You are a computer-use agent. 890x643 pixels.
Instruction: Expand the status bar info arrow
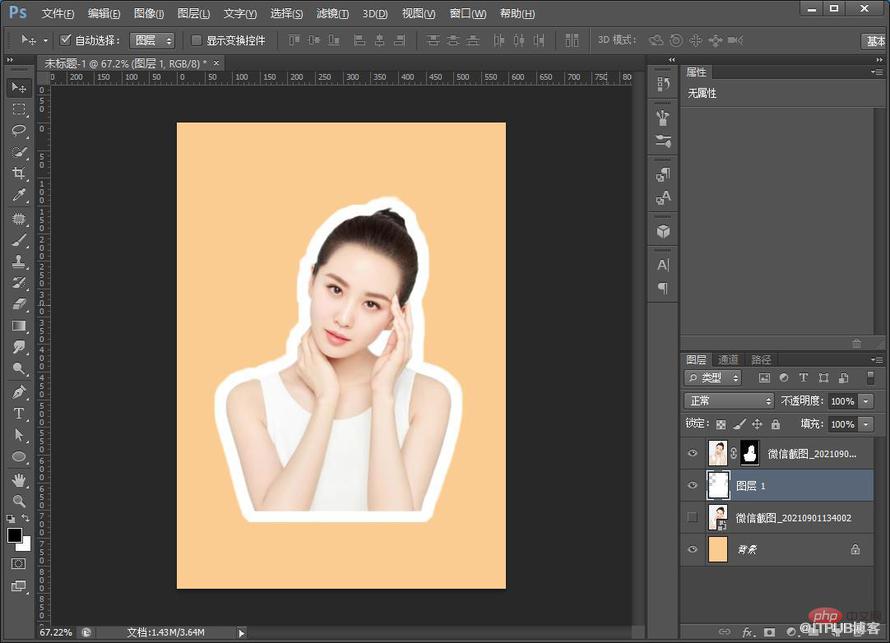pos(242,633)
